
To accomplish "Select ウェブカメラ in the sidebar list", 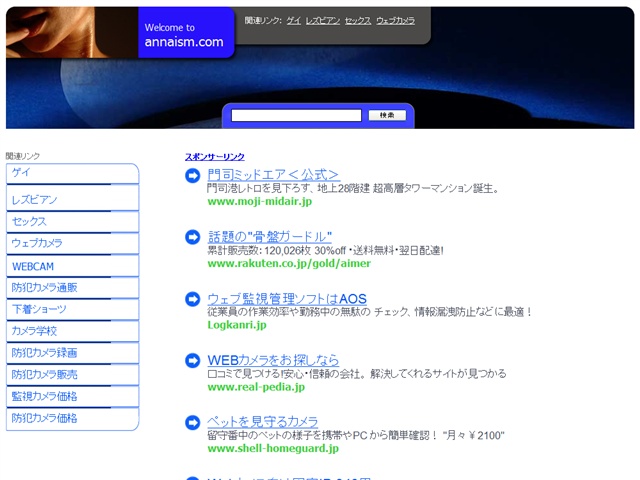I will (73, 244).
